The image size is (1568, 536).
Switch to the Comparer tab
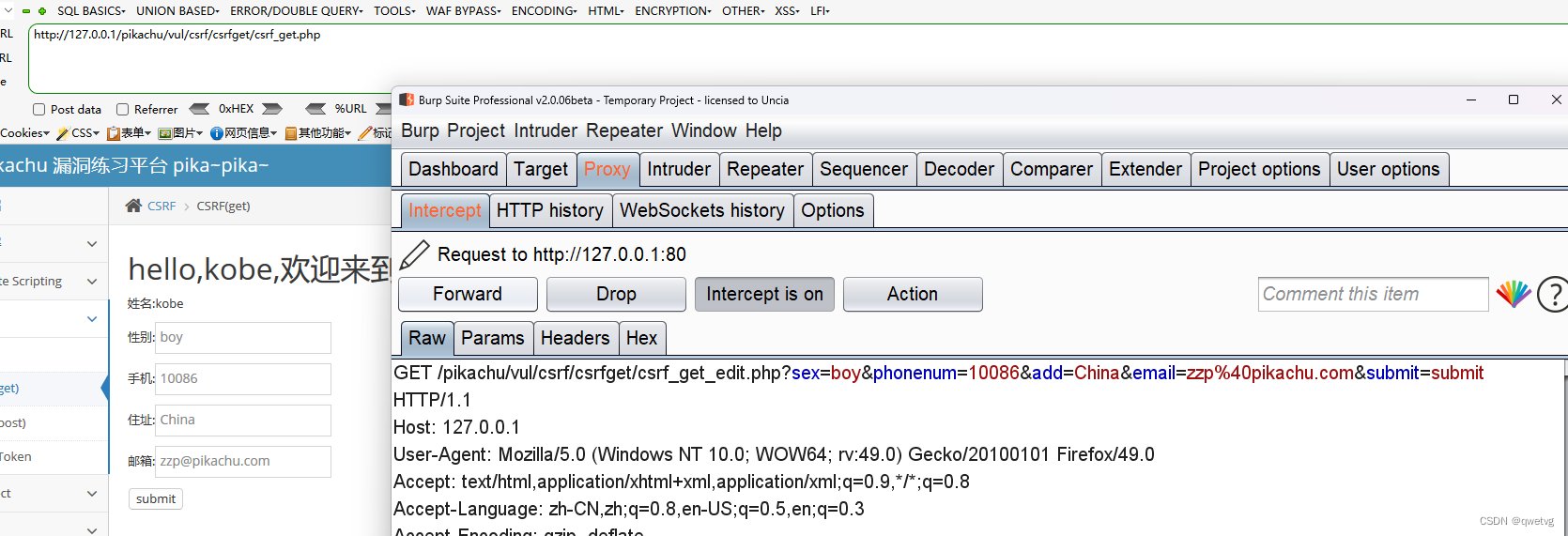click(1052, 169)
